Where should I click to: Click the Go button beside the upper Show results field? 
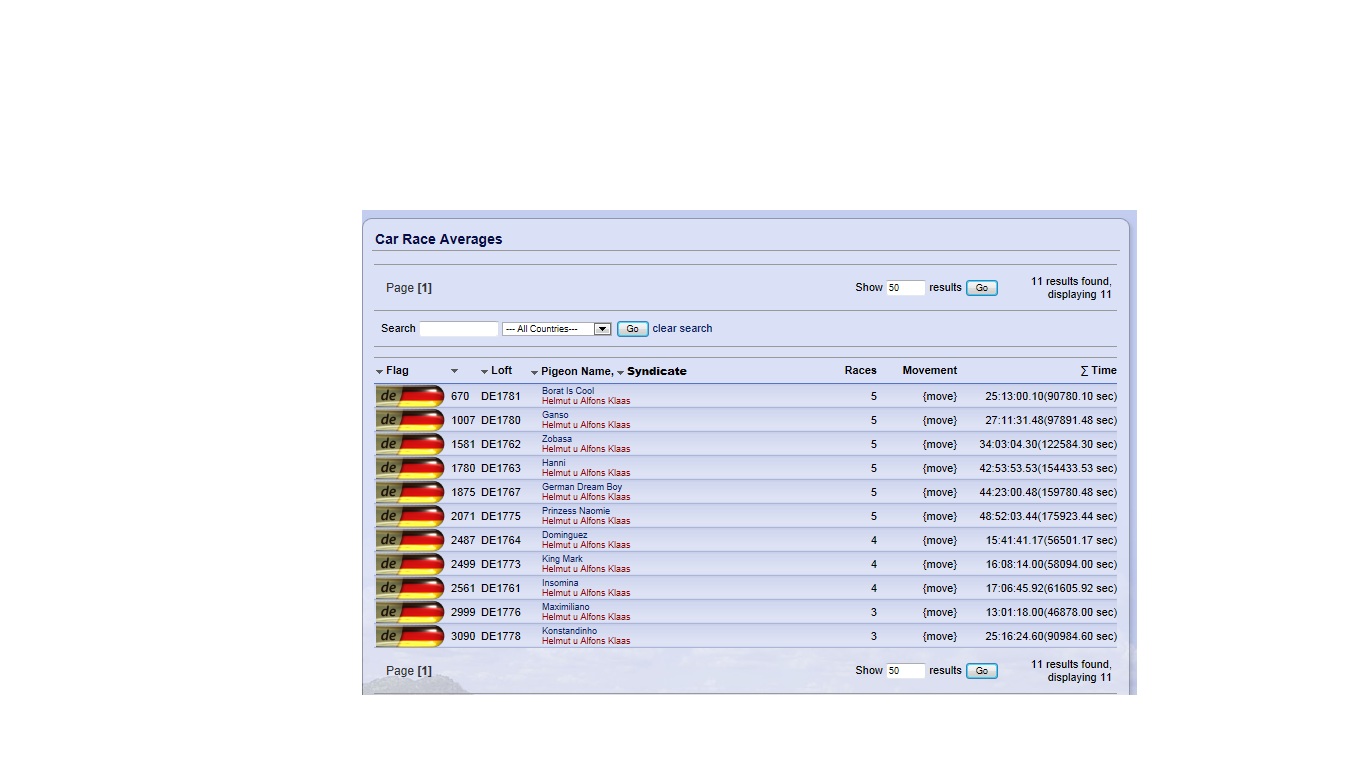pos(982,288)
